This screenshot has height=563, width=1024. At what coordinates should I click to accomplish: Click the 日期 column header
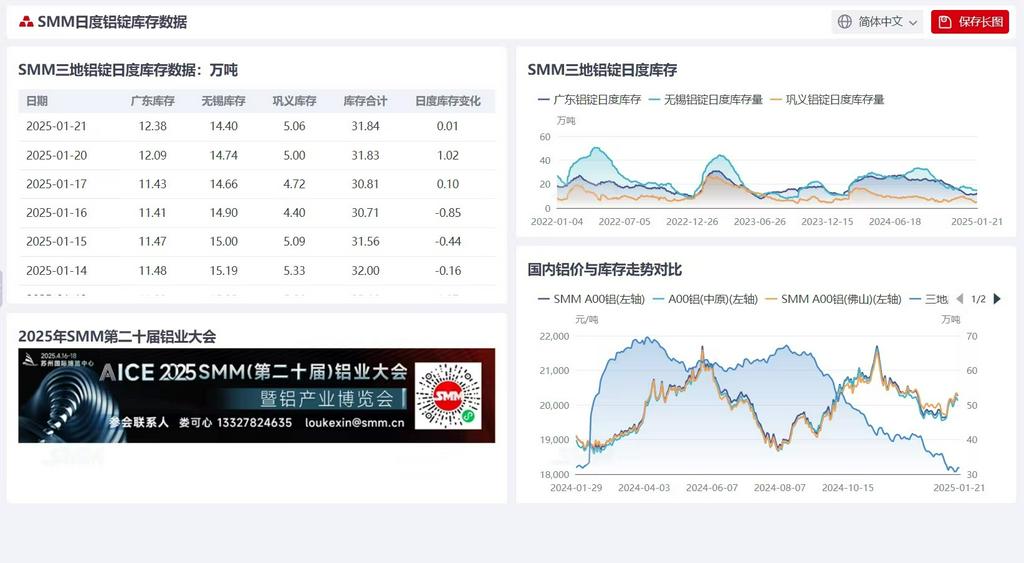tap(37, 101)
